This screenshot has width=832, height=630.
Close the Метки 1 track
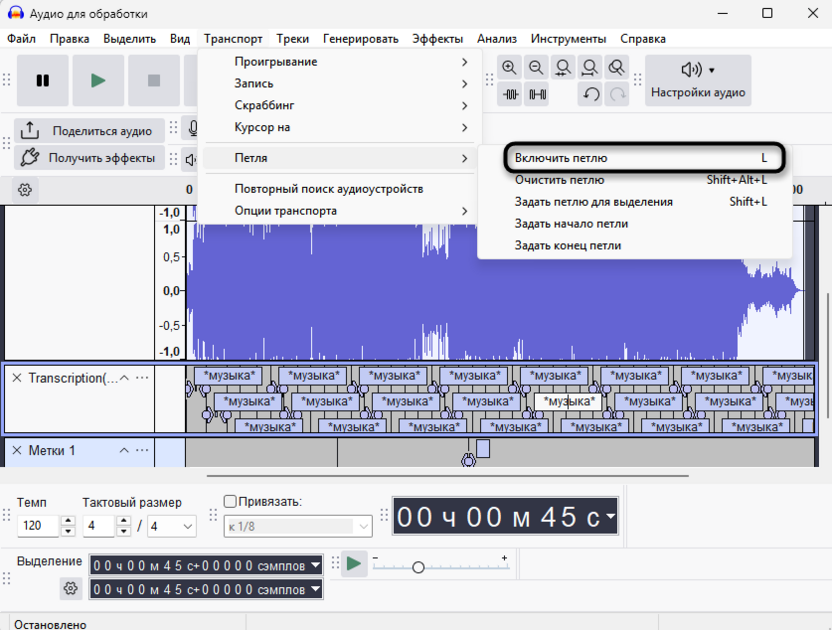[x=17, y=451]
